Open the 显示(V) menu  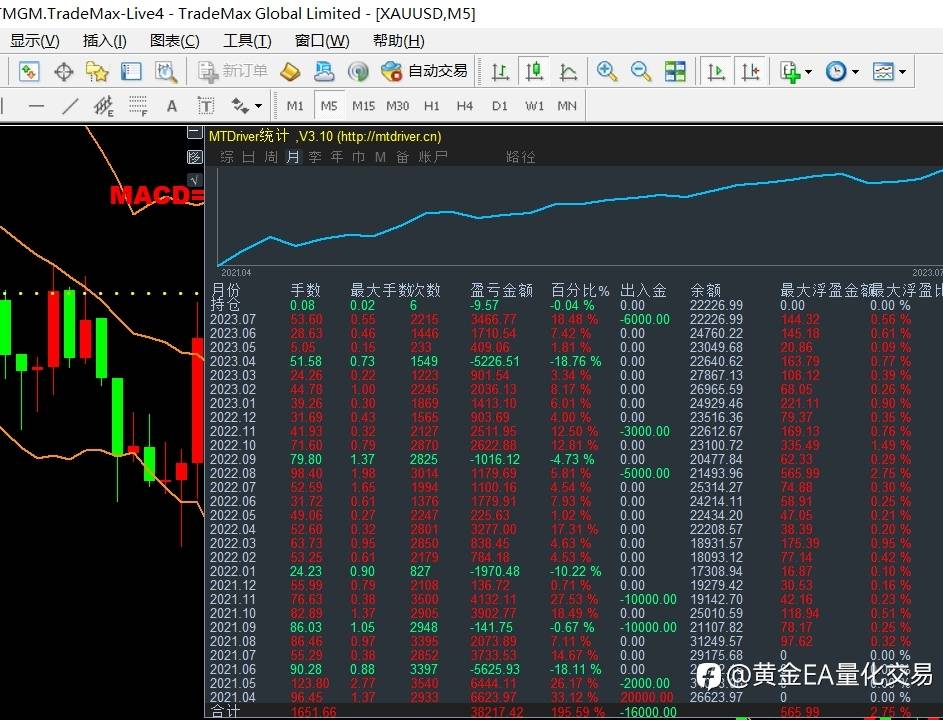34,41
